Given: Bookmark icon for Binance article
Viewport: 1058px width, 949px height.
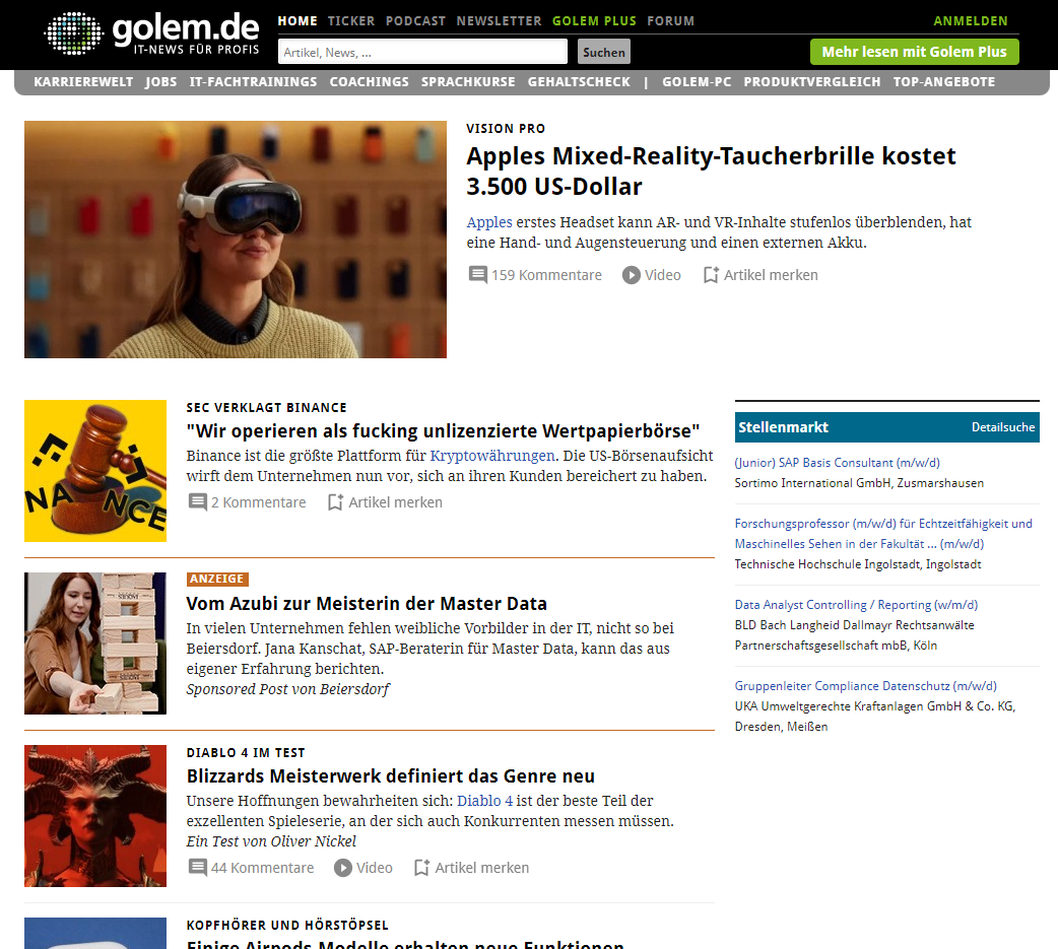Looking at the screenshot, I should (x=335, y=502).
